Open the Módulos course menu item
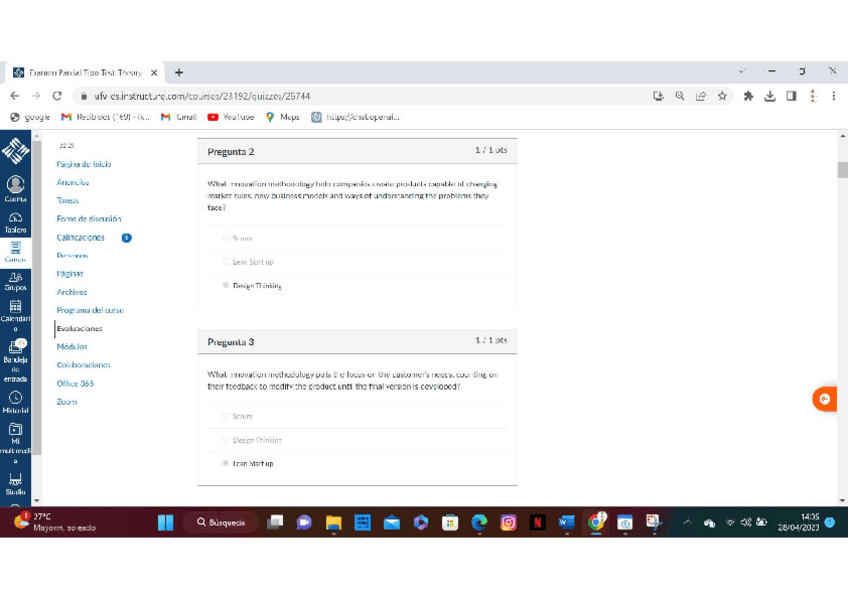848x599 pixels. [72, 347]
